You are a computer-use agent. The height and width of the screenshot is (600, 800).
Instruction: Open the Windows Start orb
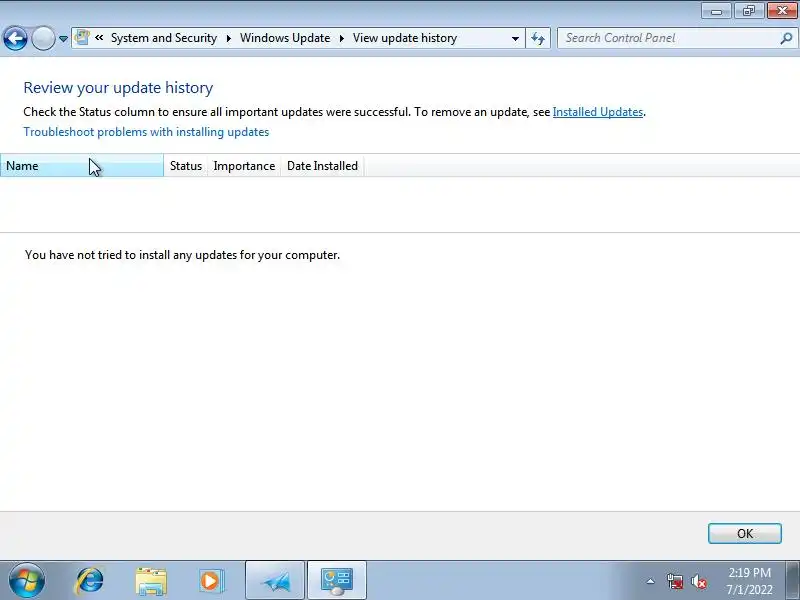[x=27, y=581]
